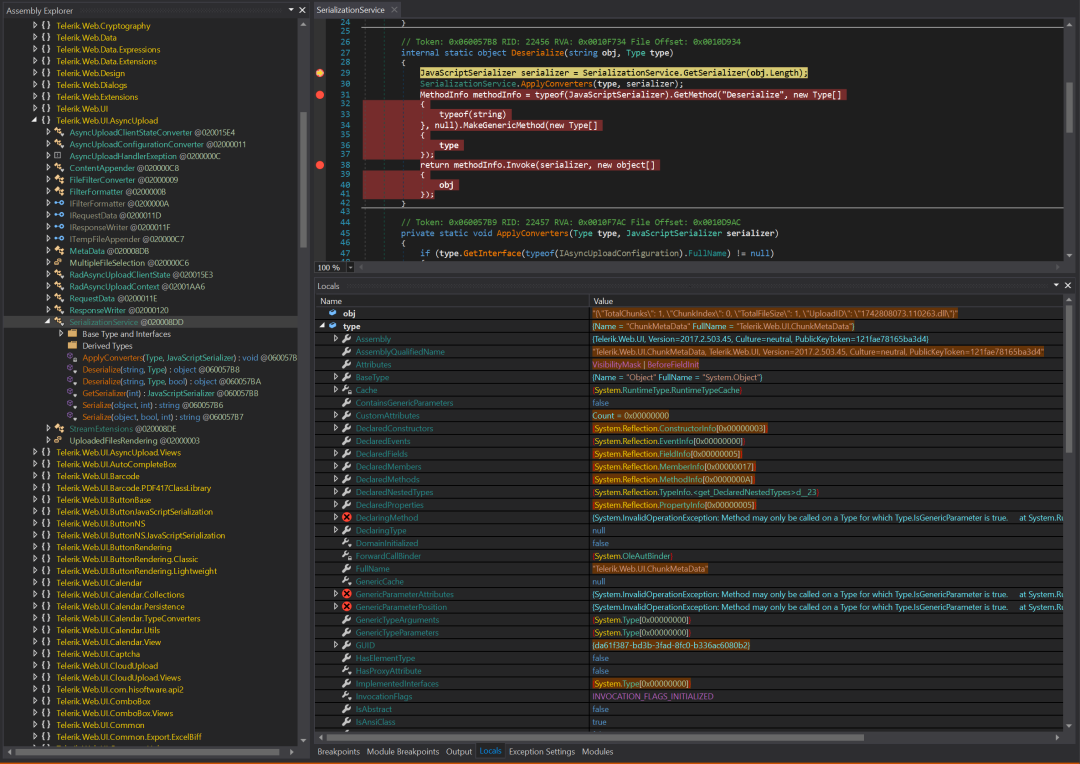Open Assembly Explorer panel options dropdown

291,10
